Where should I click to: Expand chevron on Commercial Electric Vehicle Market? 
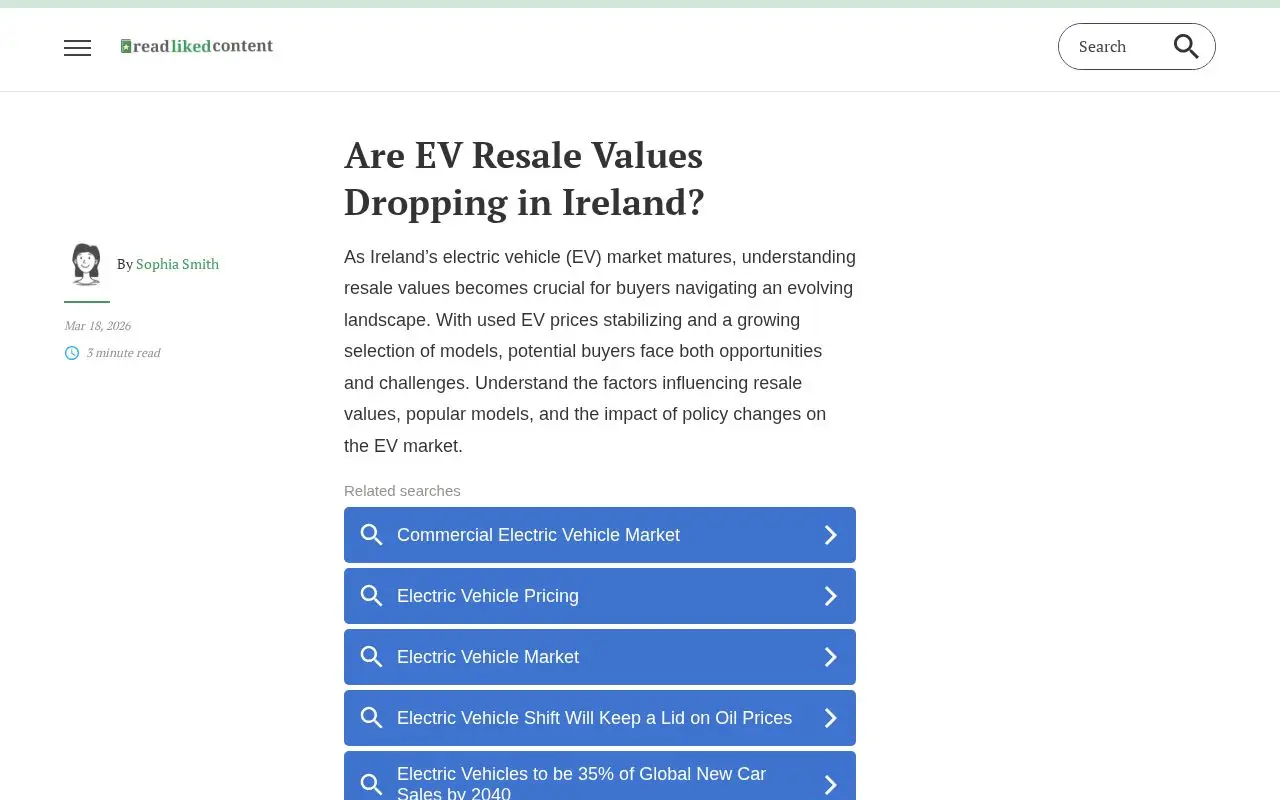coord(830,535)
